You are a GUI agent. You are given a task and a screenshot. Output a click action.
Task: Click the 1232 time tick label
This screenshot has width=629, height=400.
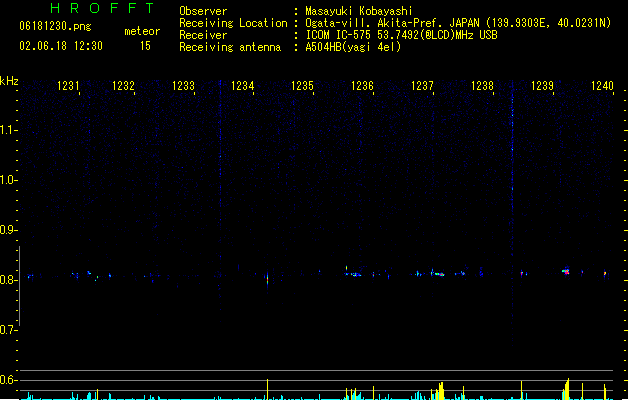(x=123, y=86)
